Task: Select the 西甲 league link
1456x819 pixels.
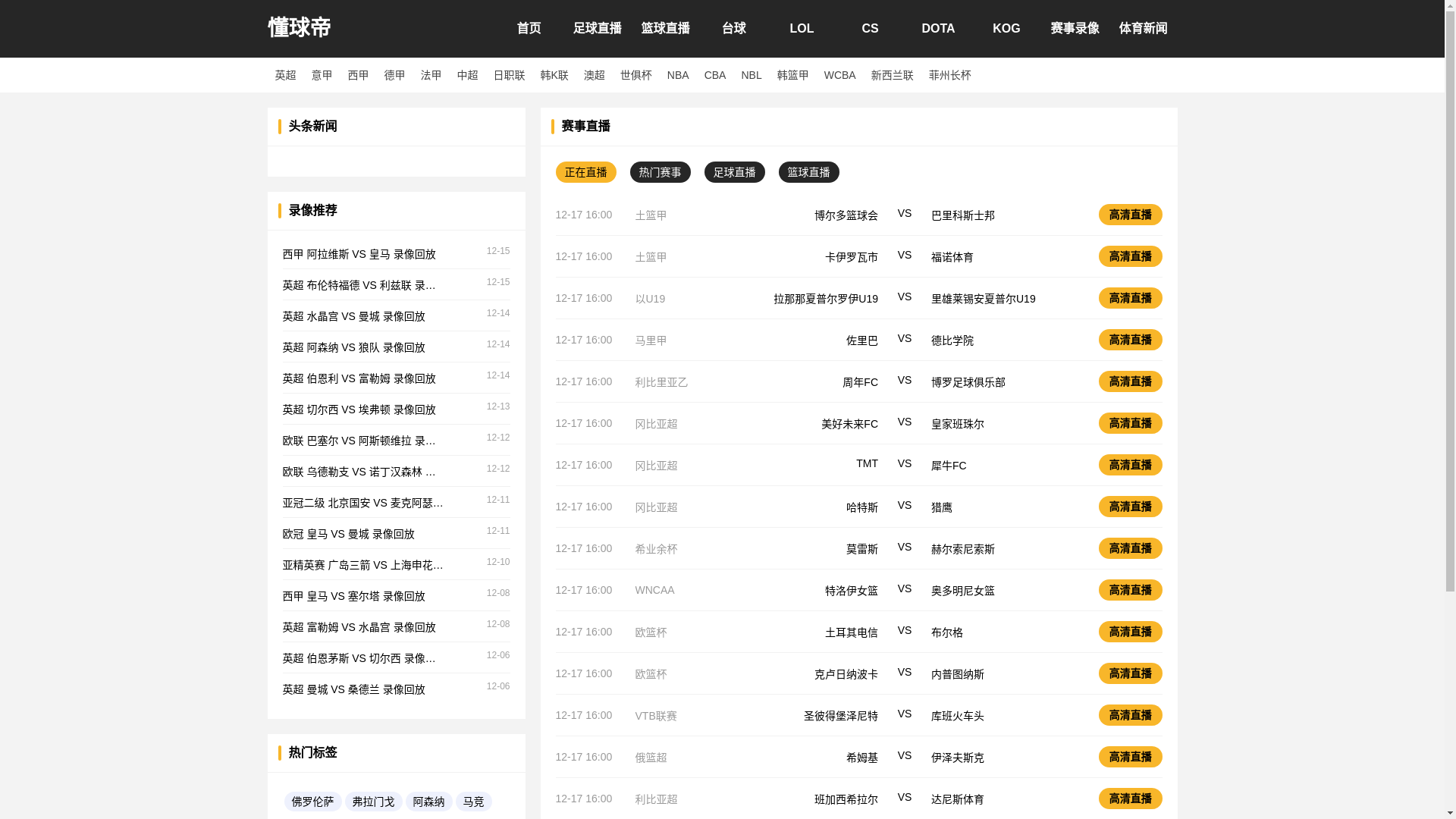Action: click(x=358, y=75)
